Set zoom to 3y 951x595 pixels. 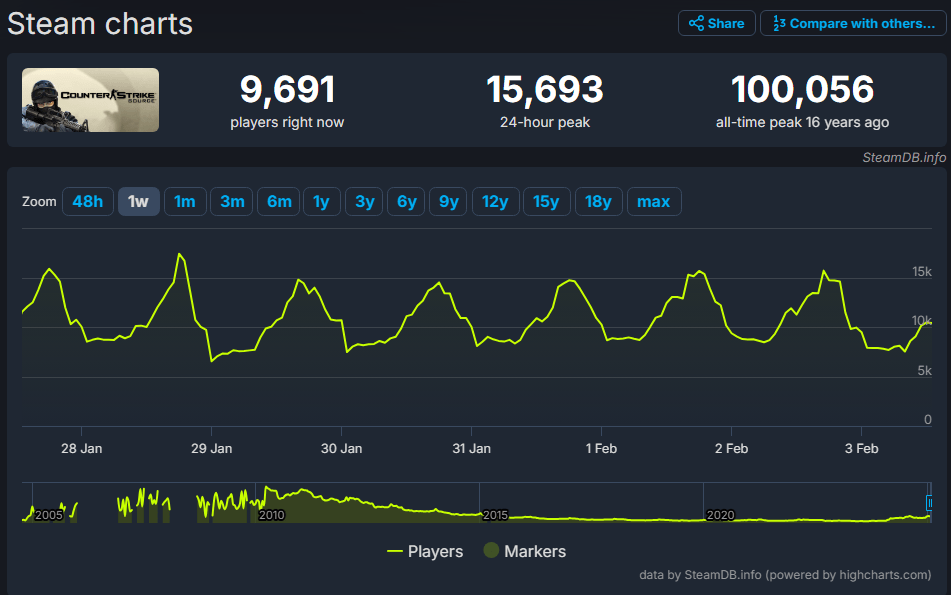tap(364, 201)
